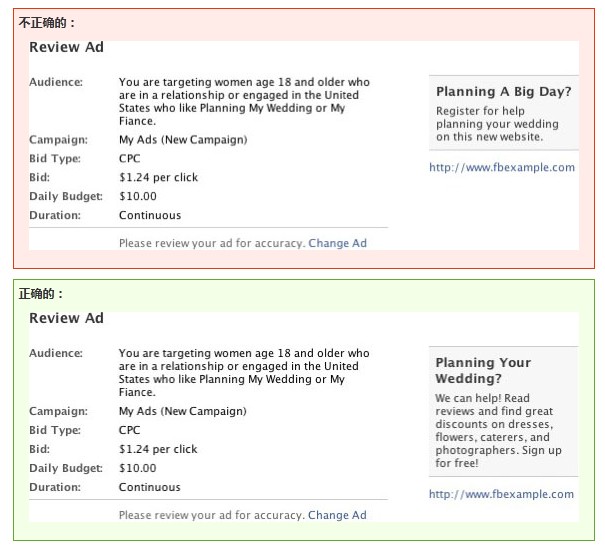The width and height of the screenshot is (605, 549).
Task: Click the "Planning A Big Day?" ad title
Action: [x=503, y=91]
